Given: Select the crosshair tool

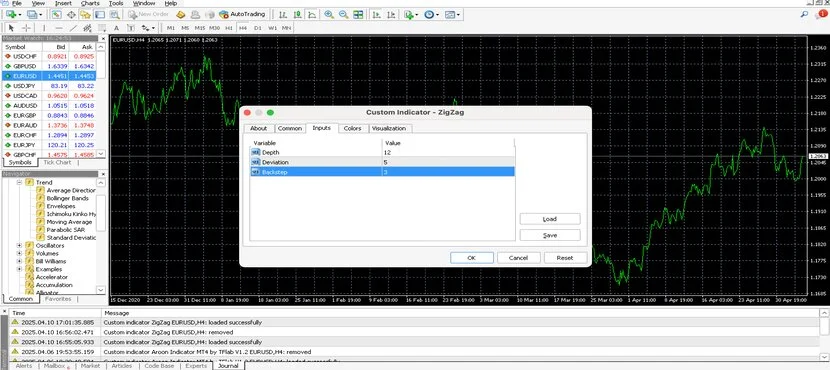Looking at the screenshot, I should tap(26, 28).
